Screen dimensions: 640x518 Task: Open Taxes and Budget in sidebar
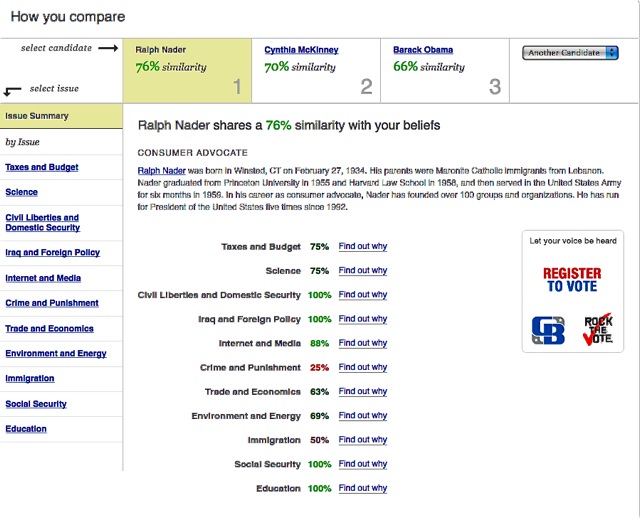tap(42, 167)
